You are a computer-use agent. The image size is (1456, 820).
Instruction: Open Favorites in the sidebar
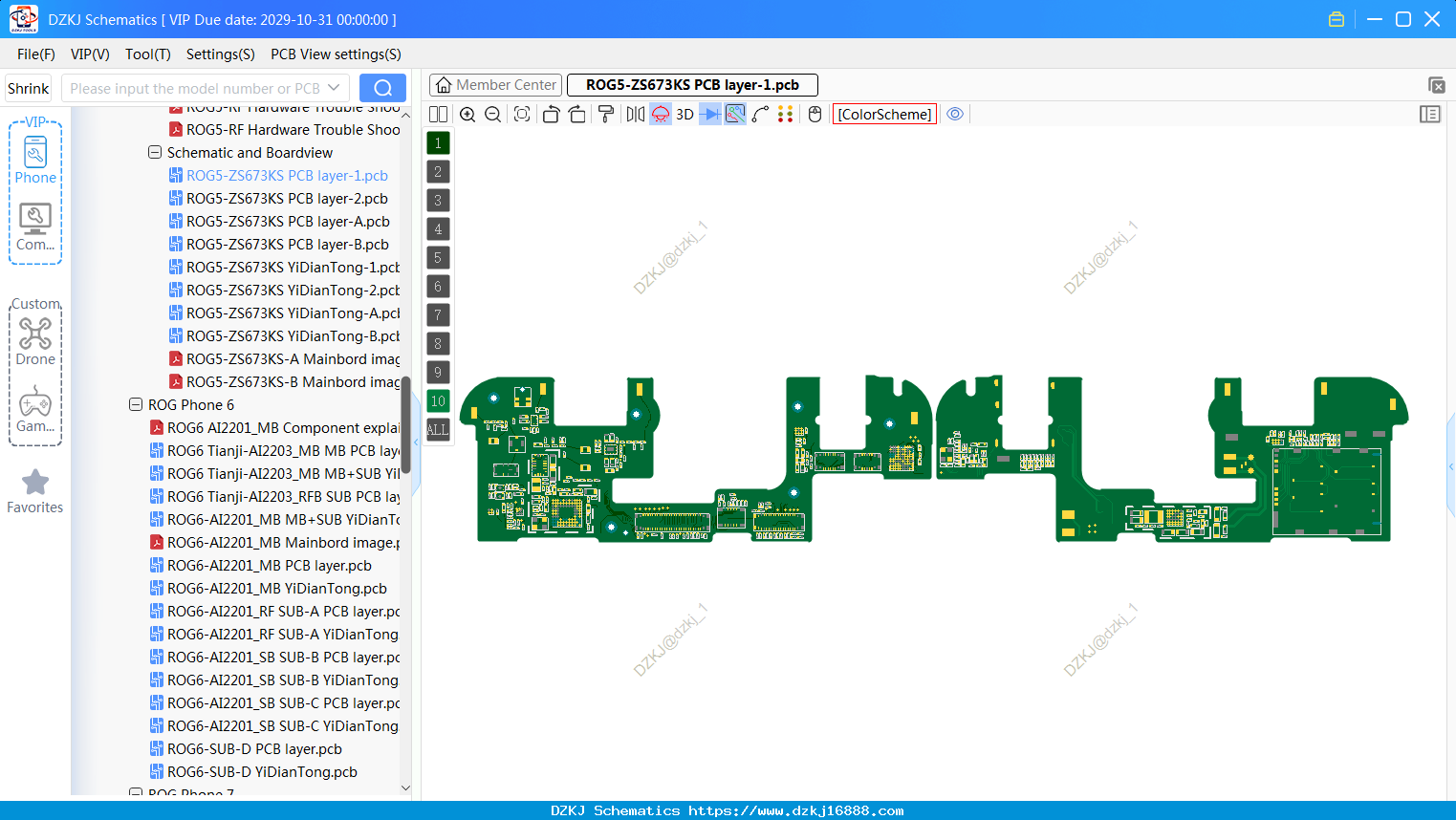click(x=35, y=492)
